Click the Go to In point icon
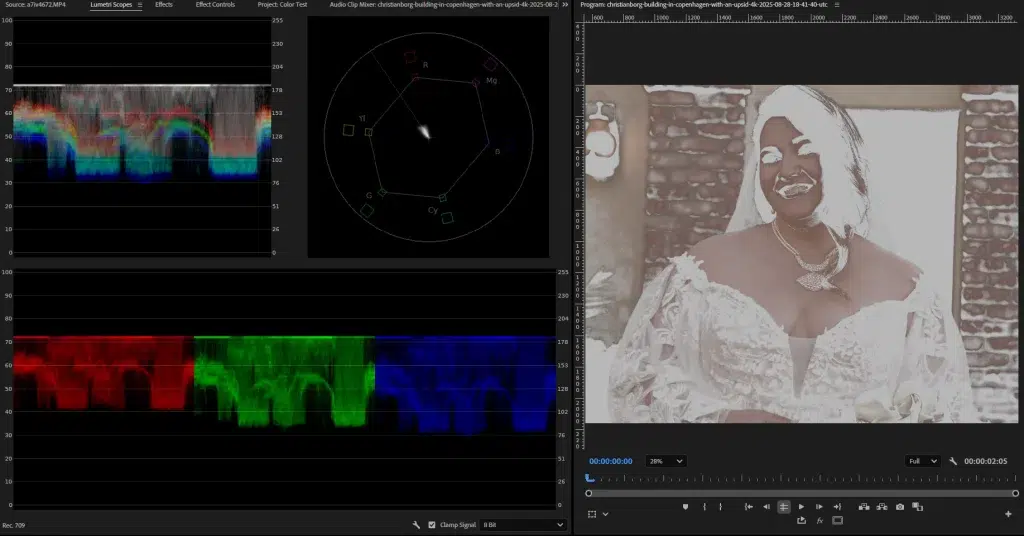The image size is (1024, 536). tap(748, 507)
